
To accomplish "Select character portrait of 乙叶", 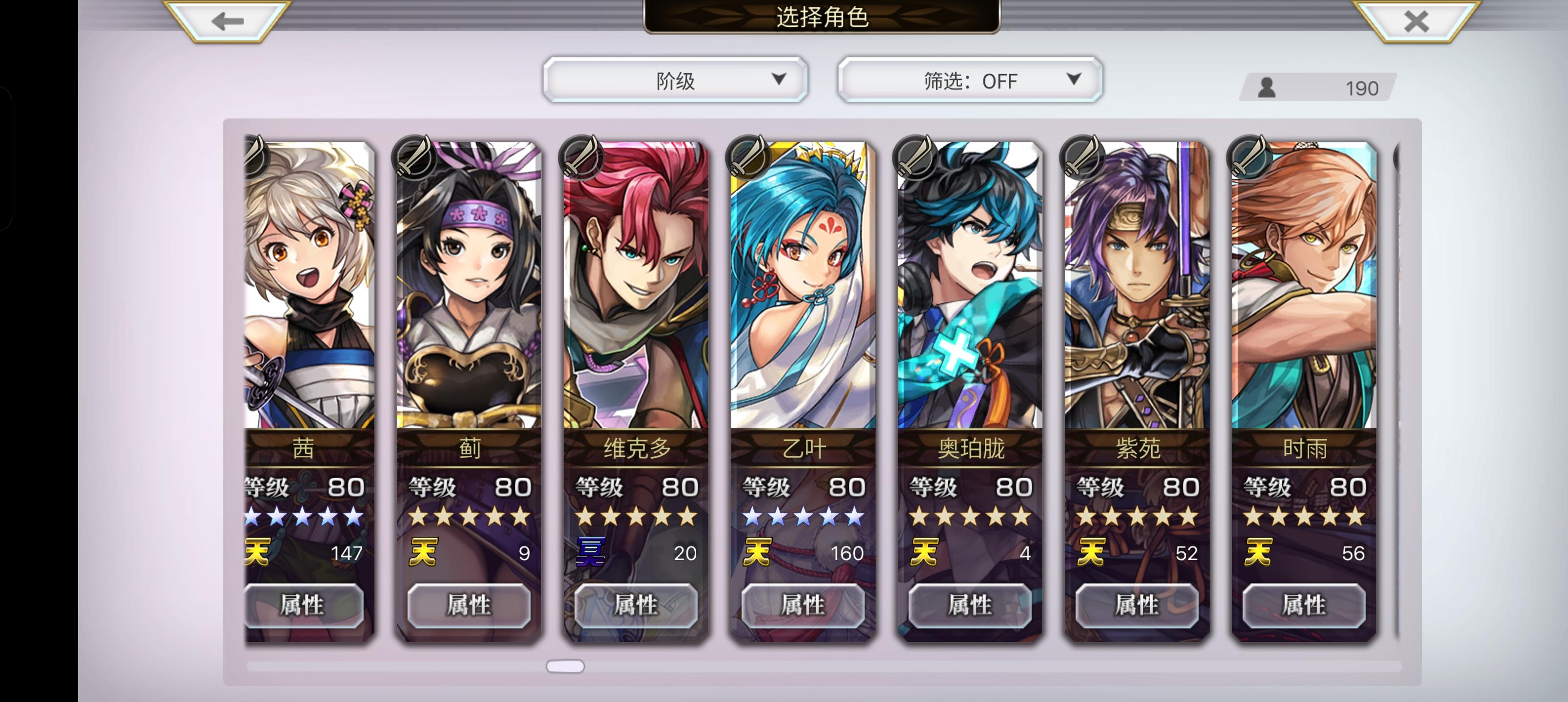I will [803, 285].
